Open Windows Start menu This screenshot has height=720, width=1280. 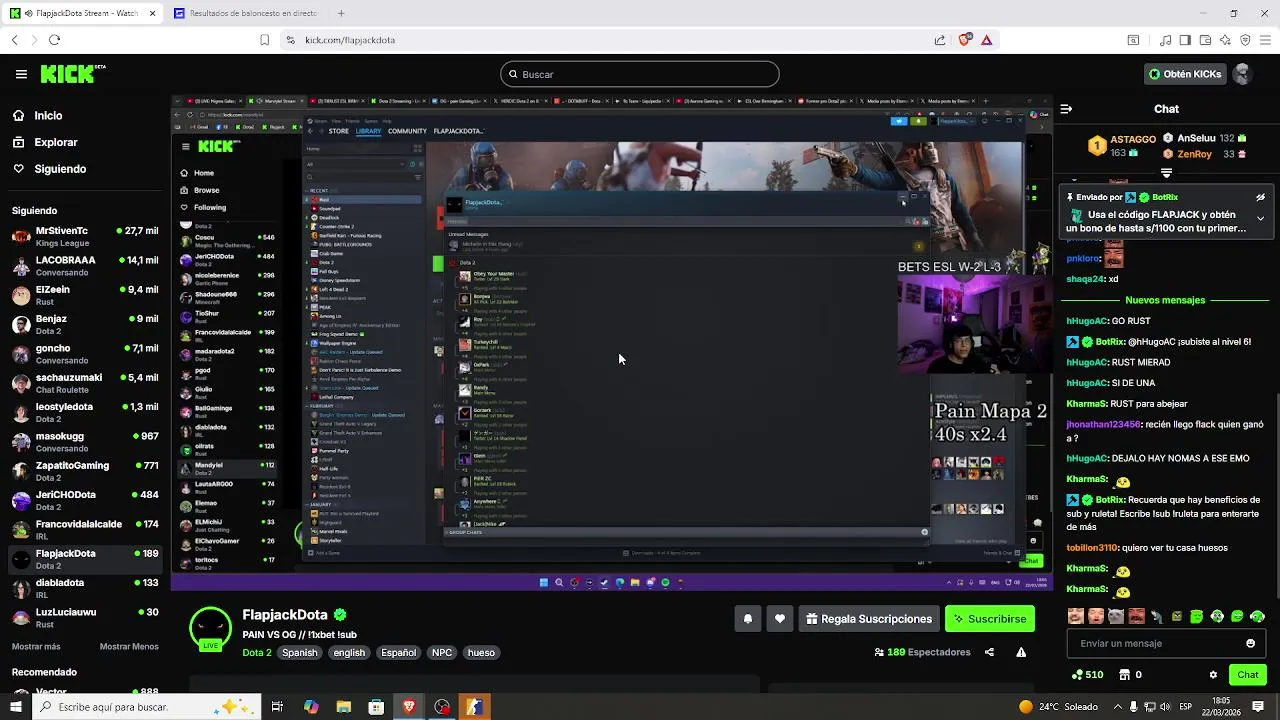tap(16, 707)
